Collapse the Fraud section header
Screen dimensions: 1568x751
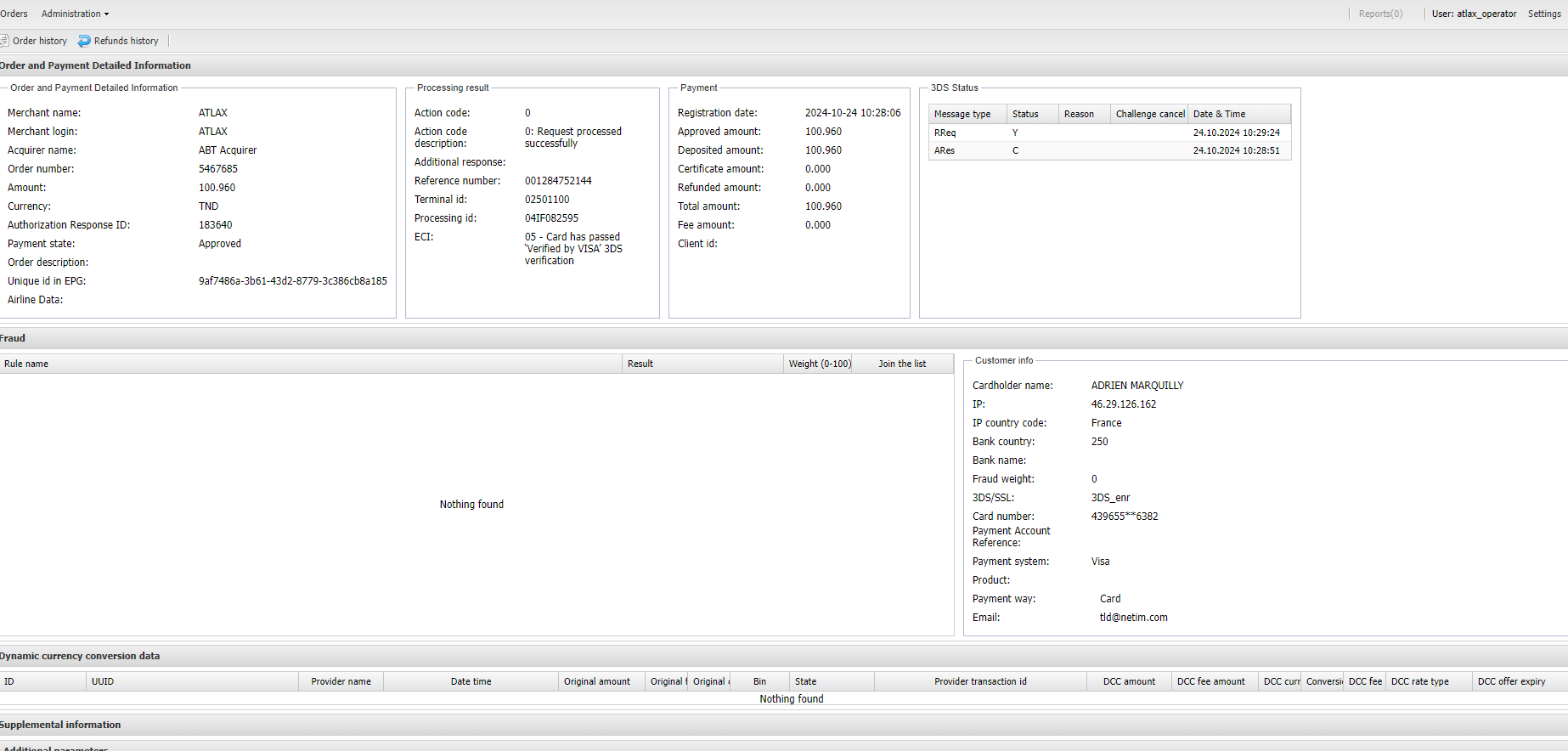point(13,338)
